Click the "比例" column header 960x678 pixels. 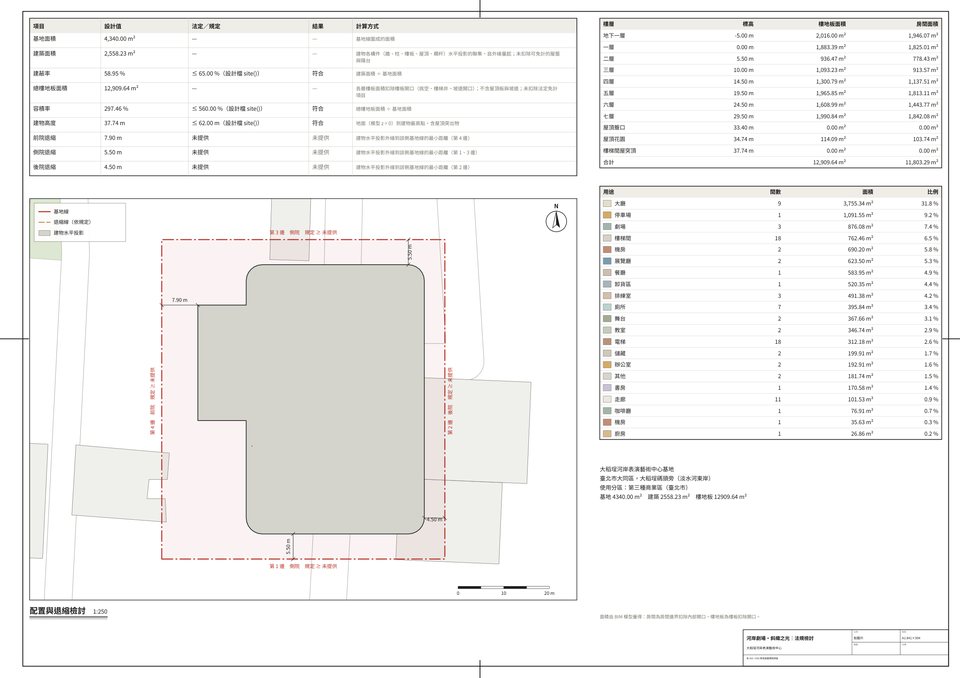point(932,192)
